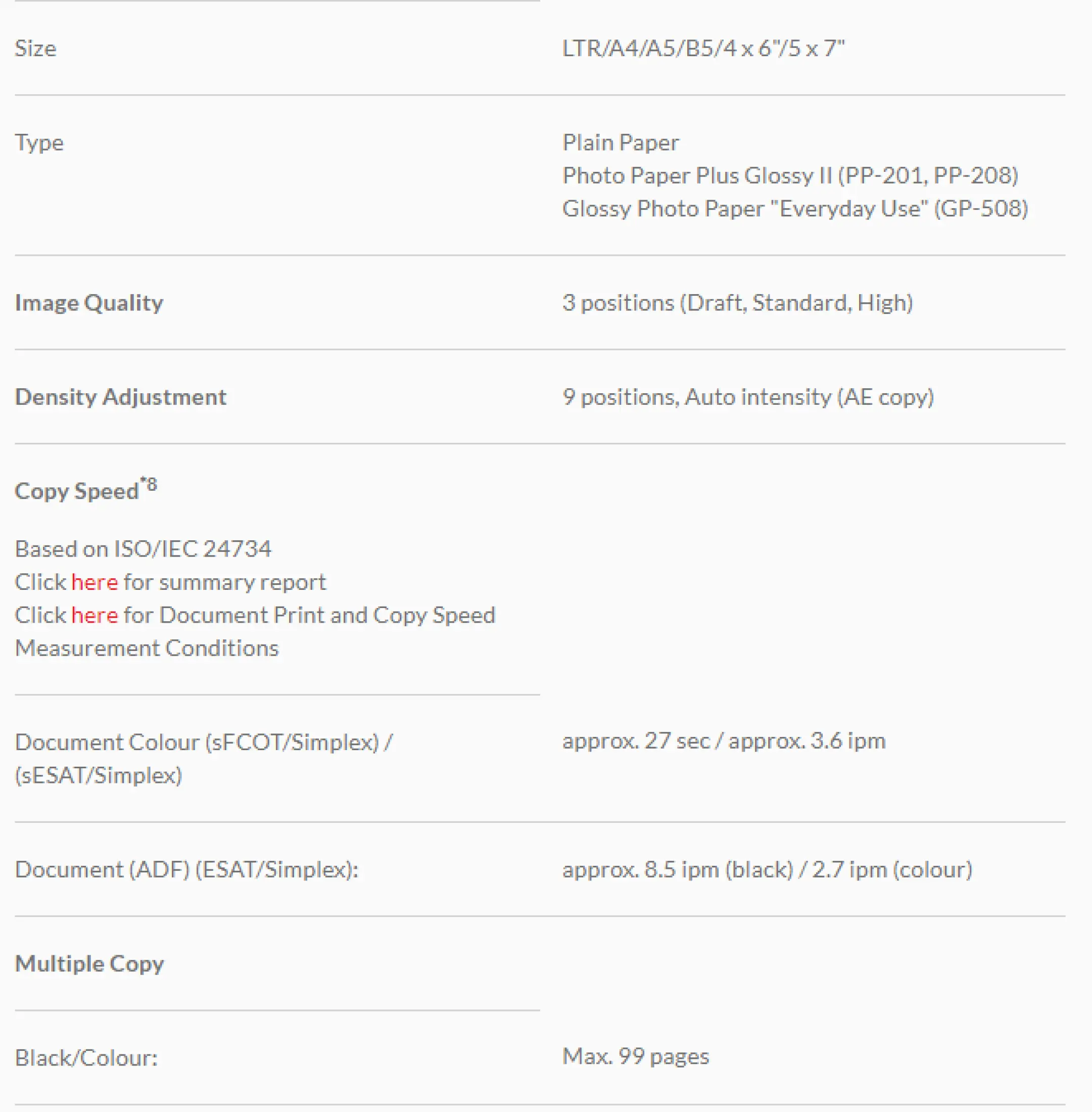Click the 9 positions Auto intensity value
Image resolution: width=1092 pixels, height=1112 pixels.
[x=748, y=397]
